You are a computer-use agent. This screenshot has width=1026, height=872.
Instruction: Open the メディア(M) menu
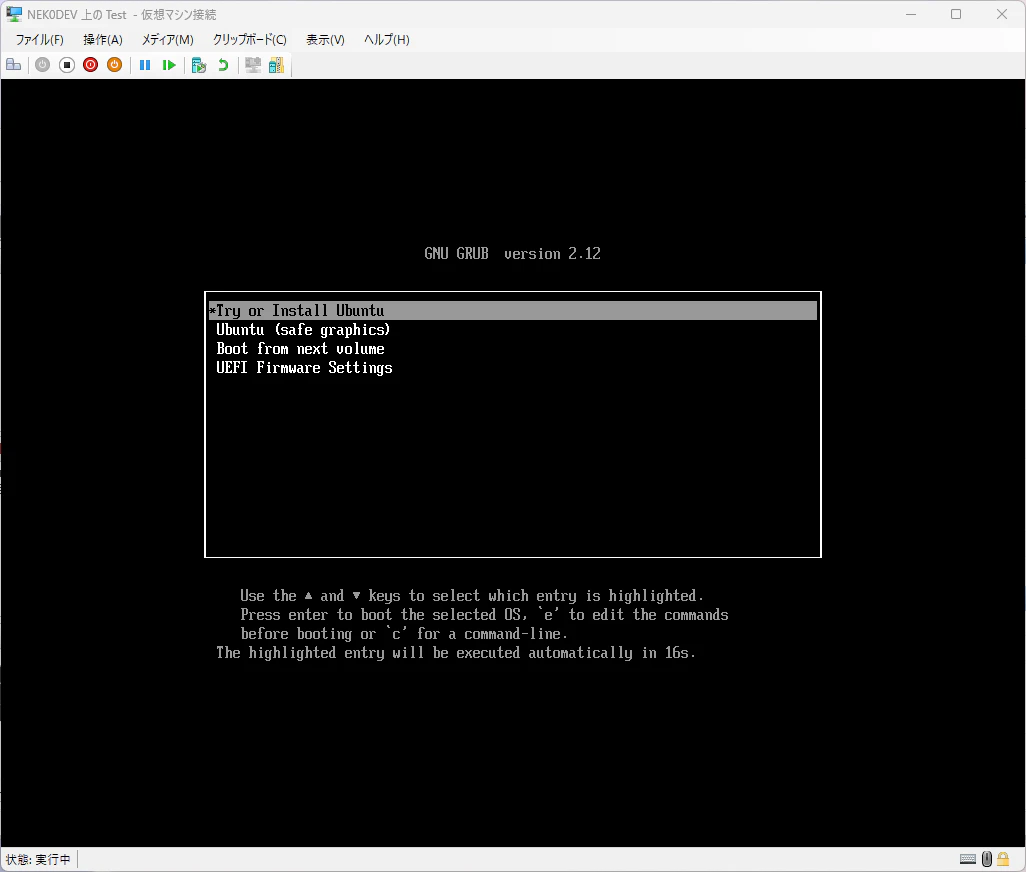[168, 40]
